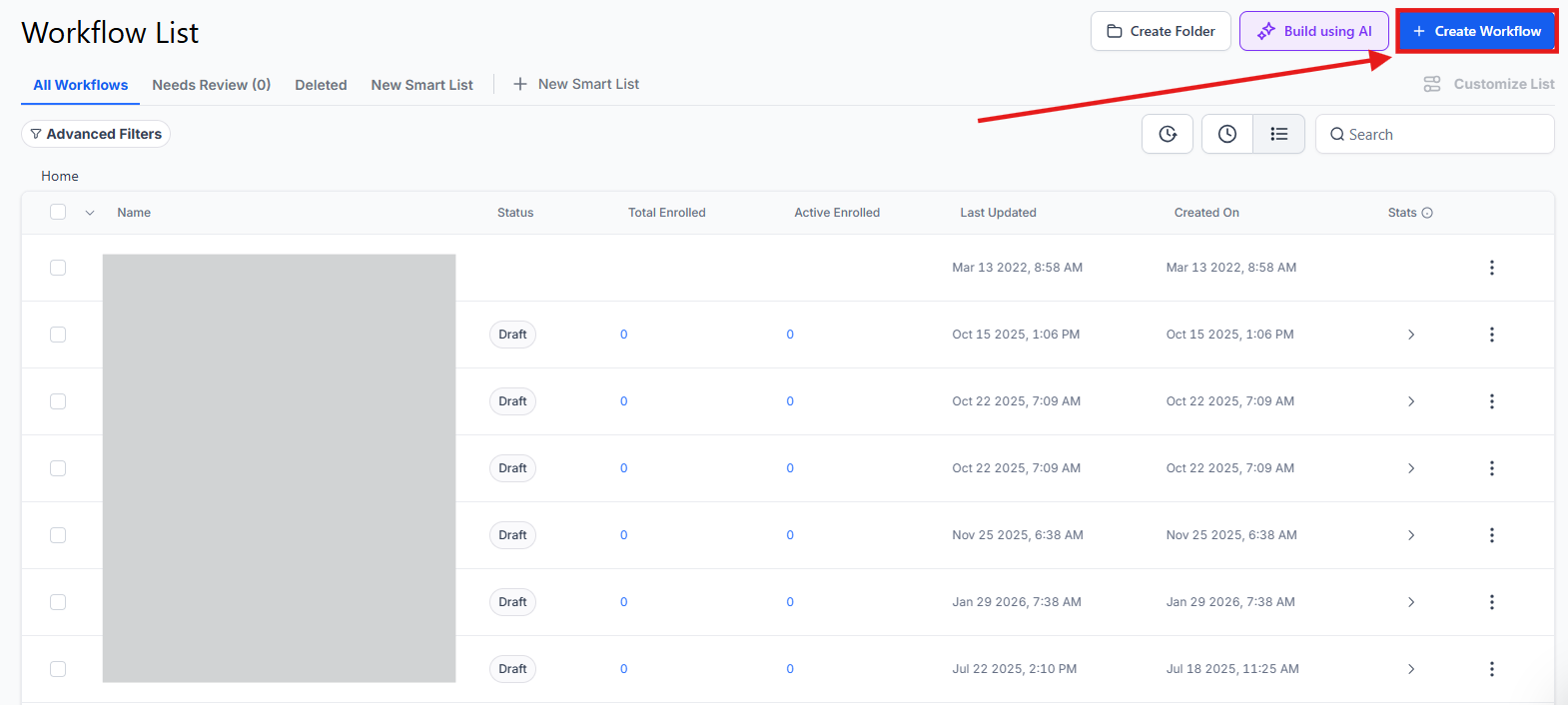
Task: Click the recently updated pie-clock icon
Action: point(1167,134)
